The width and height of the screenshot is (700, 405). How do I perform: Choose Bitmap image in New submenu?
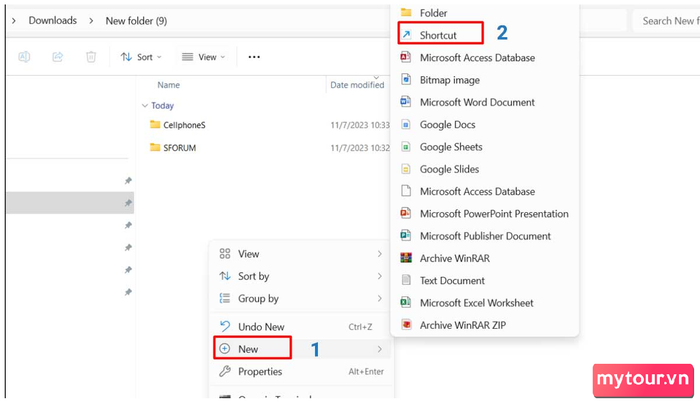pyautogui.click(x=485, y=80)
